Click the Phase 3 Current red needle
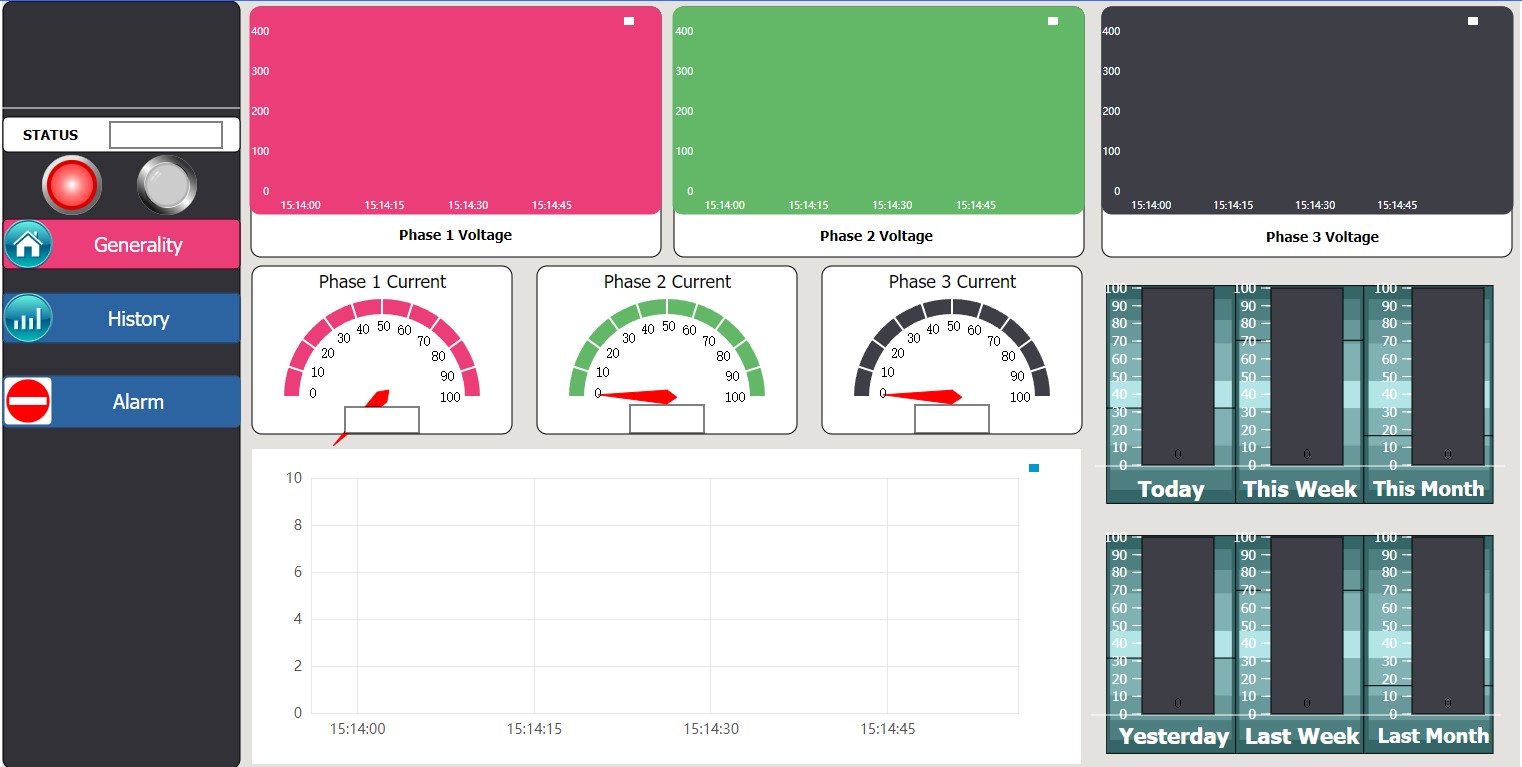Image resolution: width=1522 pixels, height=767 pixels. 925,396
